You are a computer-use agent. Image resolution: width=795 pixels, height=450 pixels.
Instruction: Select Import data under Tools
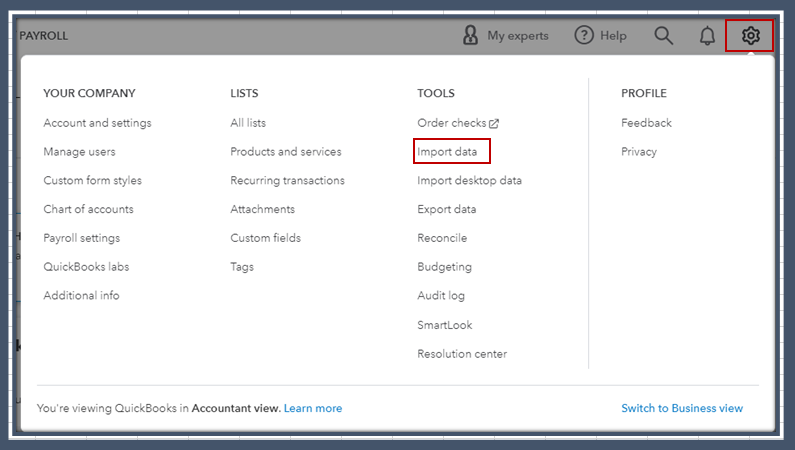(447, 152)
